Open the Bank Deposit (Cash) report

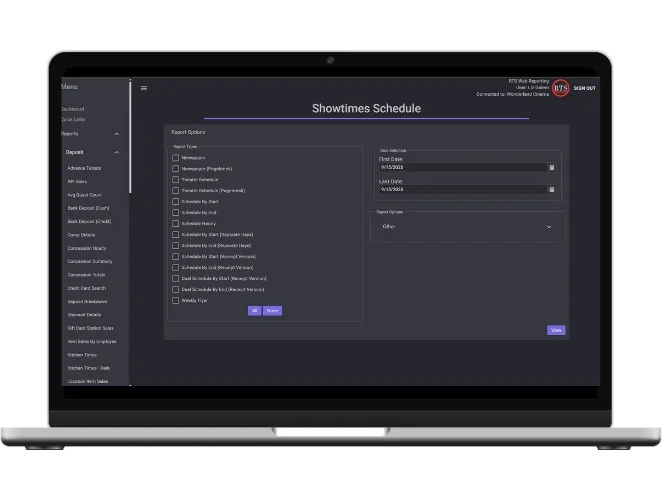tap(88, 208)
